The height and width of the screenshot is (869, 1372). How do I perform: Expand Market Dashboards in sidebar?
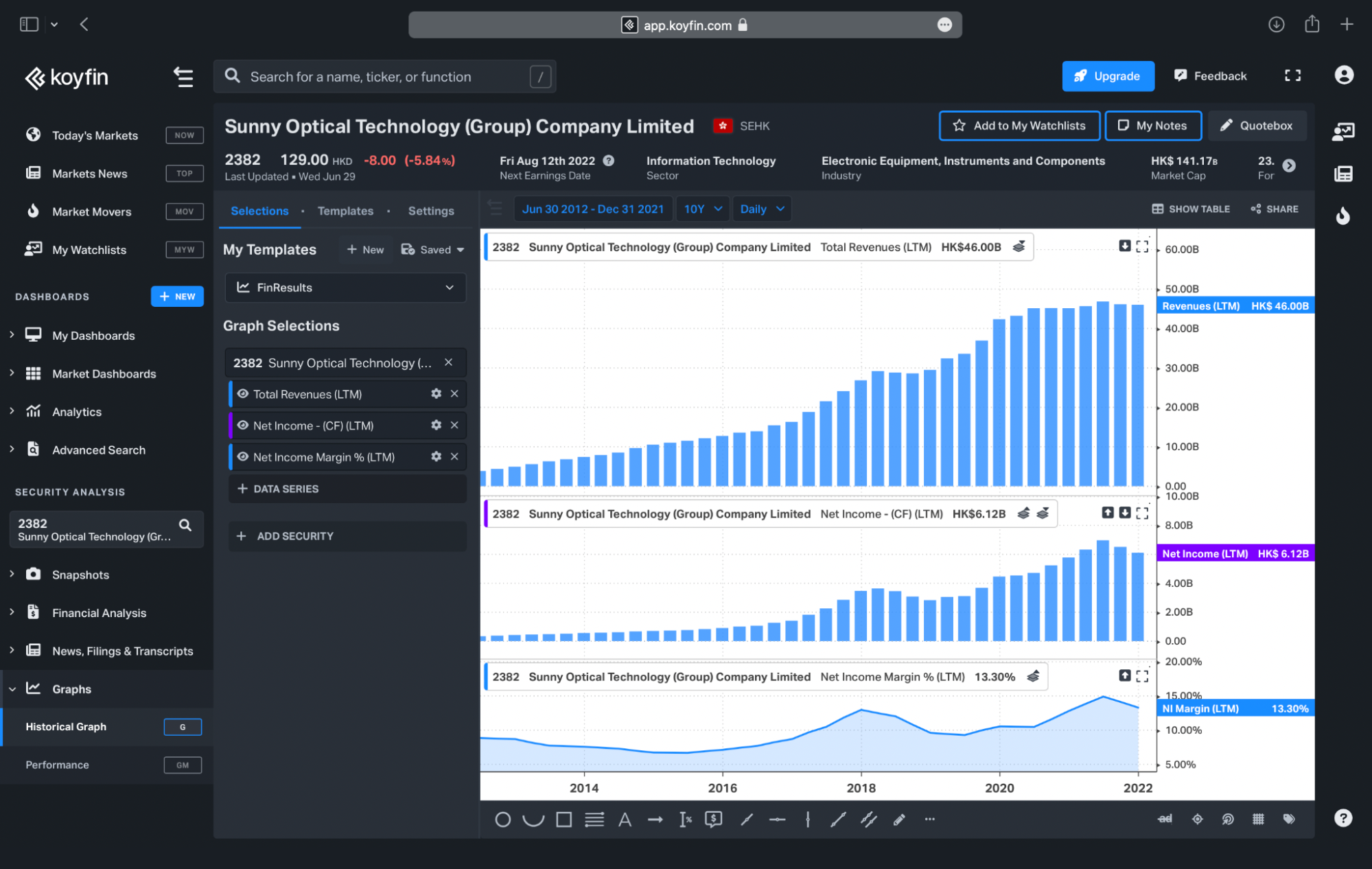[x=12, y=373]
